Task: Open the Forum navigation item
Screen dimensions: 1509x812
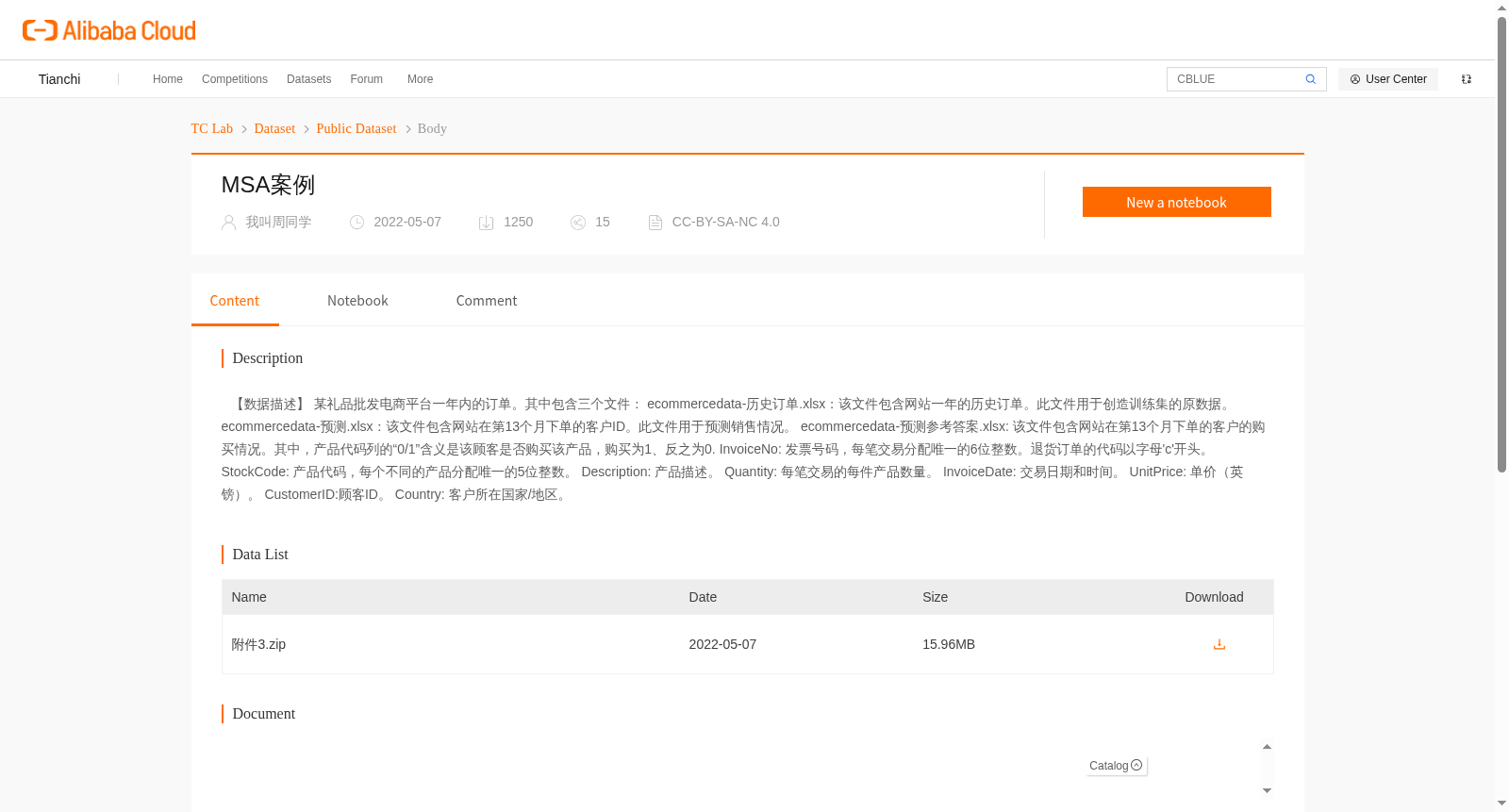Action: point(366,79)
